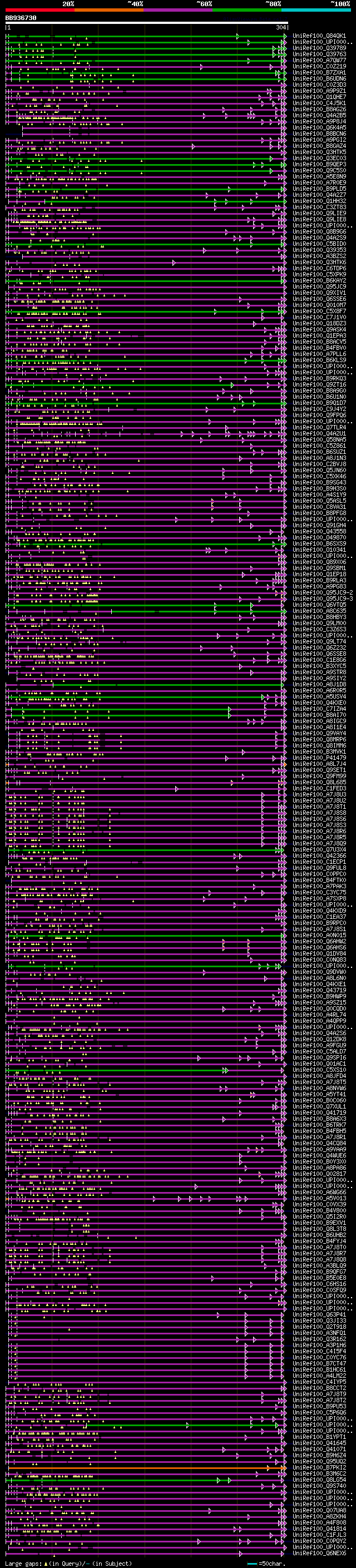The height and width of the screenshot is (1568, 356).
Task: Select the UniRef100_B1YPT1 label
Action: 319,1437
